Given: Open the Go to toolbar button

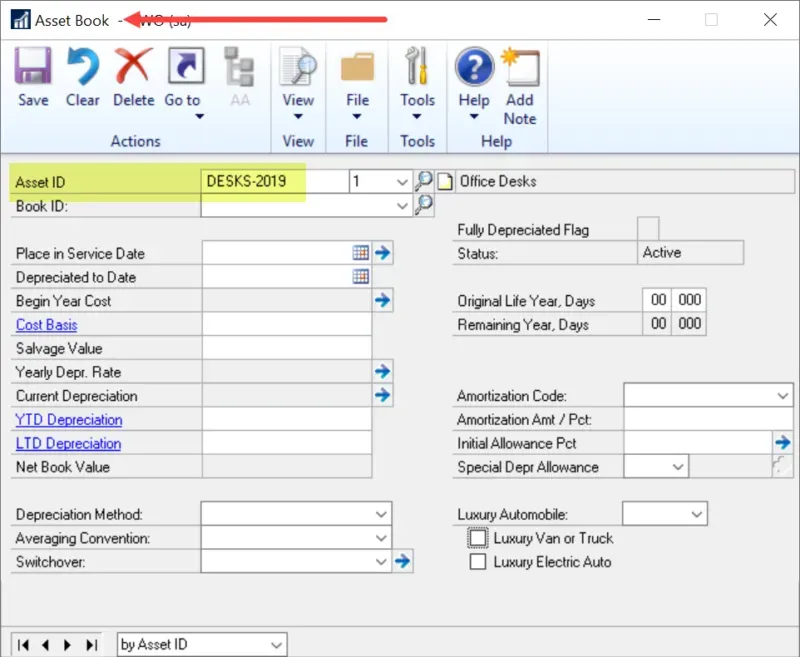Looking at the screenshot, I should [183, 70].
